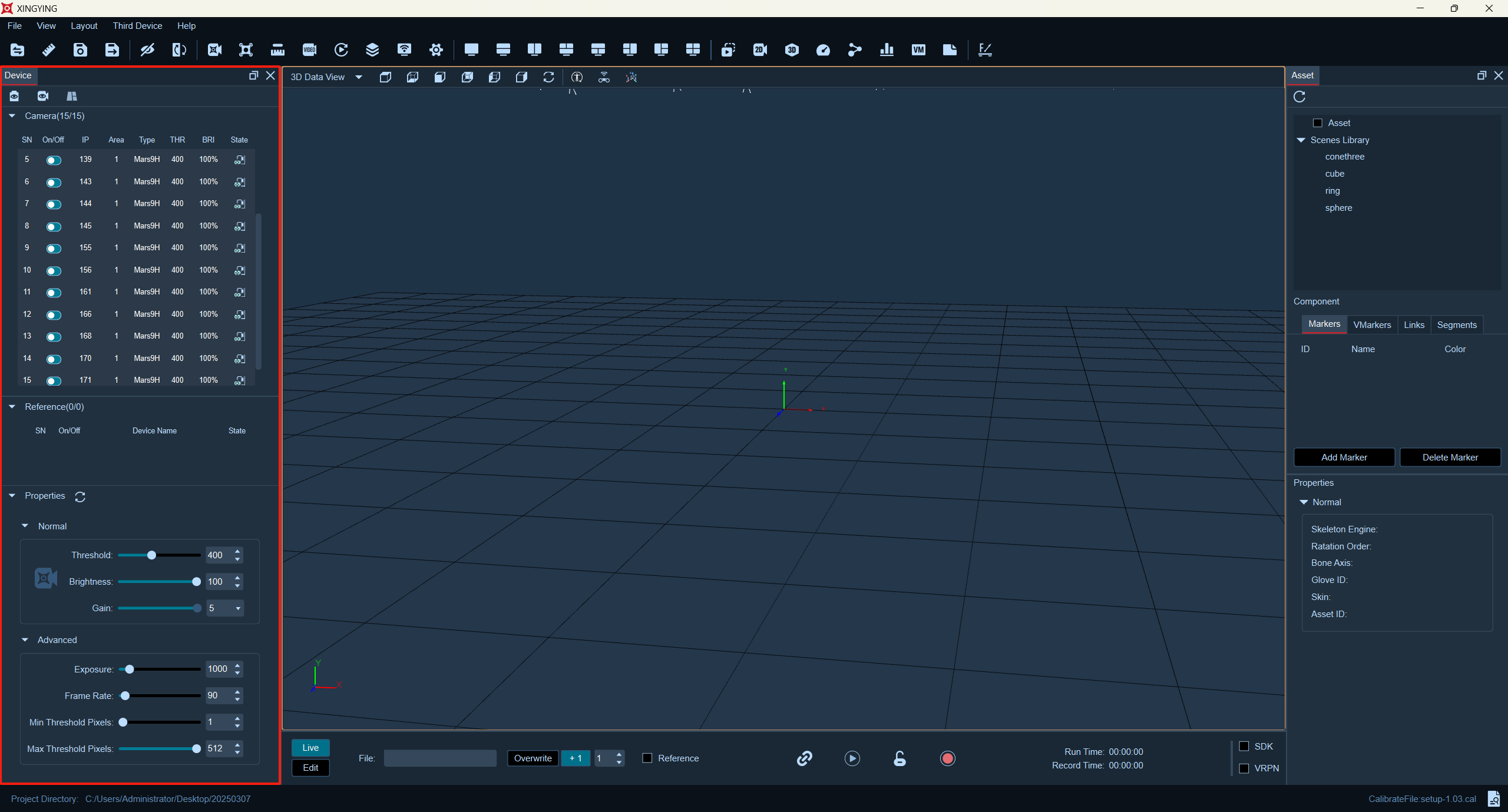This screenshot has height=812, width=1508.
Task: Collapse the Scenes Library tree
Action: [x=1301, y=140]
